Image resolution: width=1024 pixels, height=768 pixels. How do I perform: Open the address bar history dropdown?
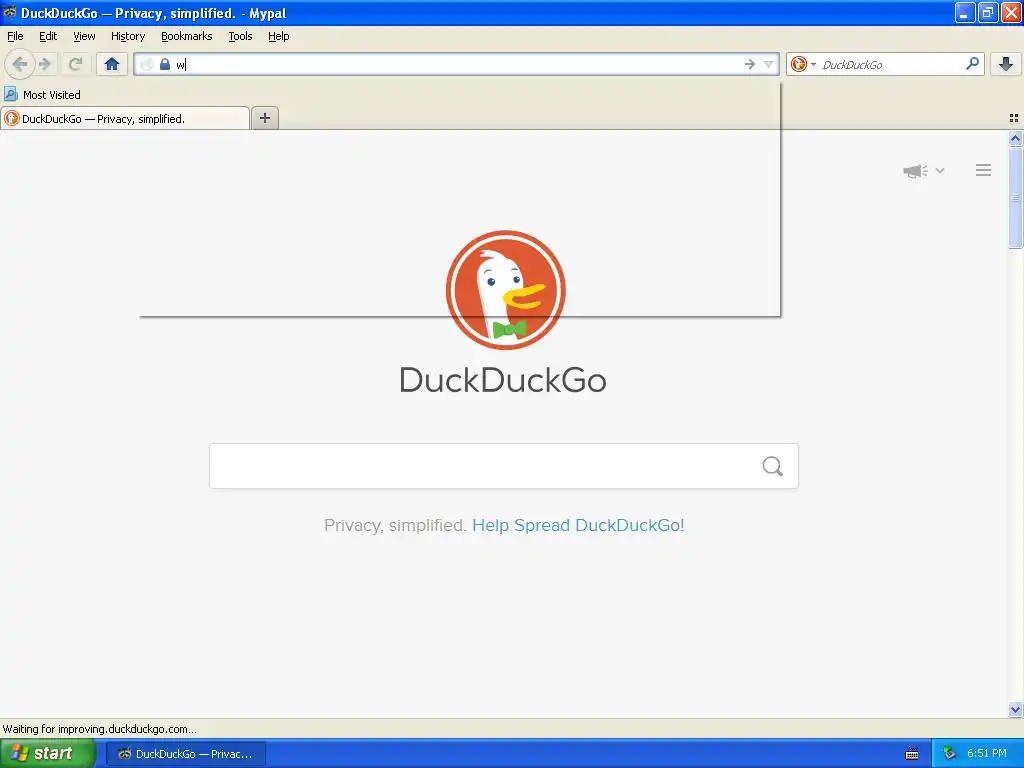click(769, 64)
